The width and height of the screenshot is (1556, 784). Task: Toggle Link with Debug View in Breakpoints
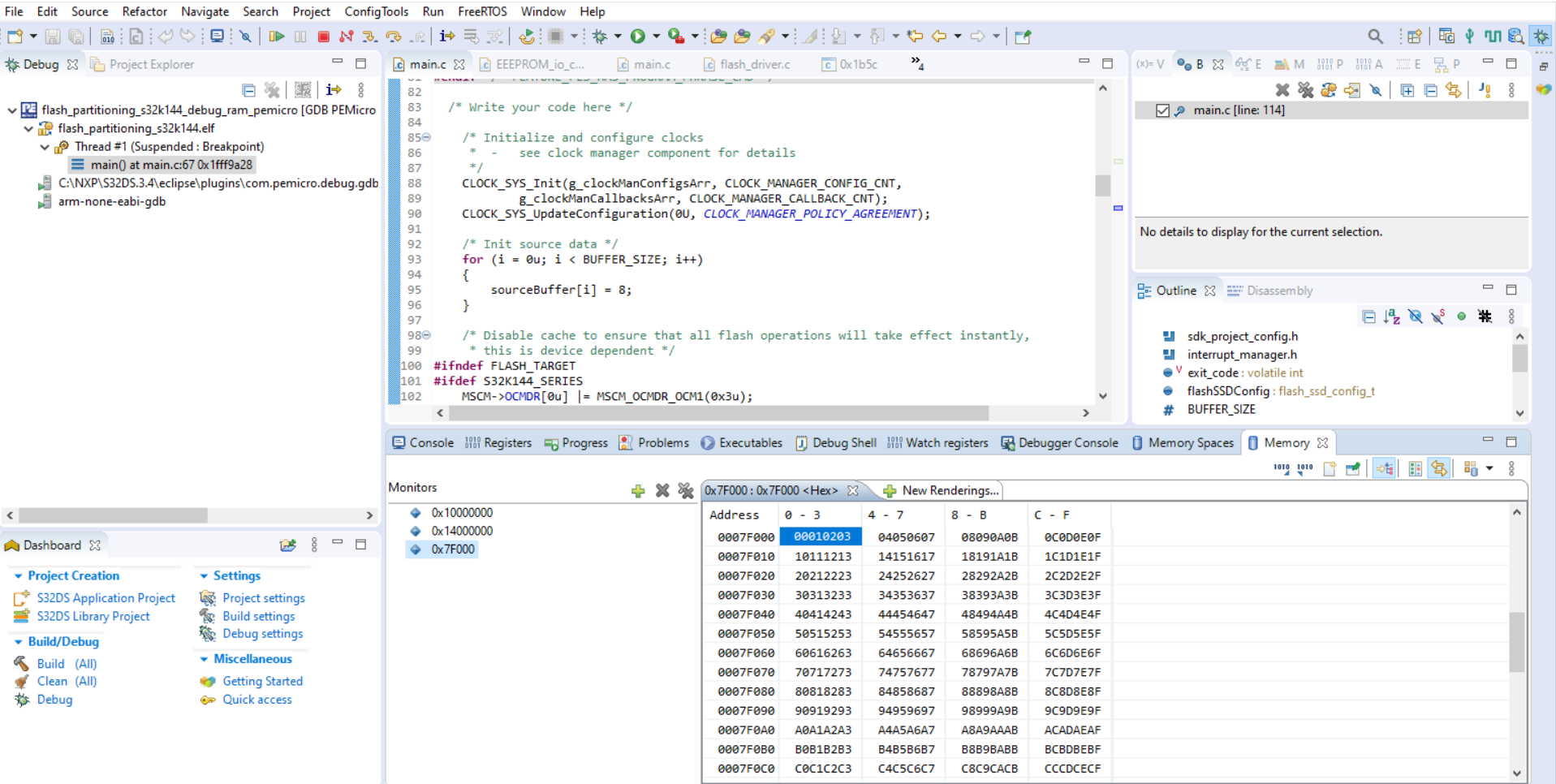pyautogui.click(x=1453, y=90)
